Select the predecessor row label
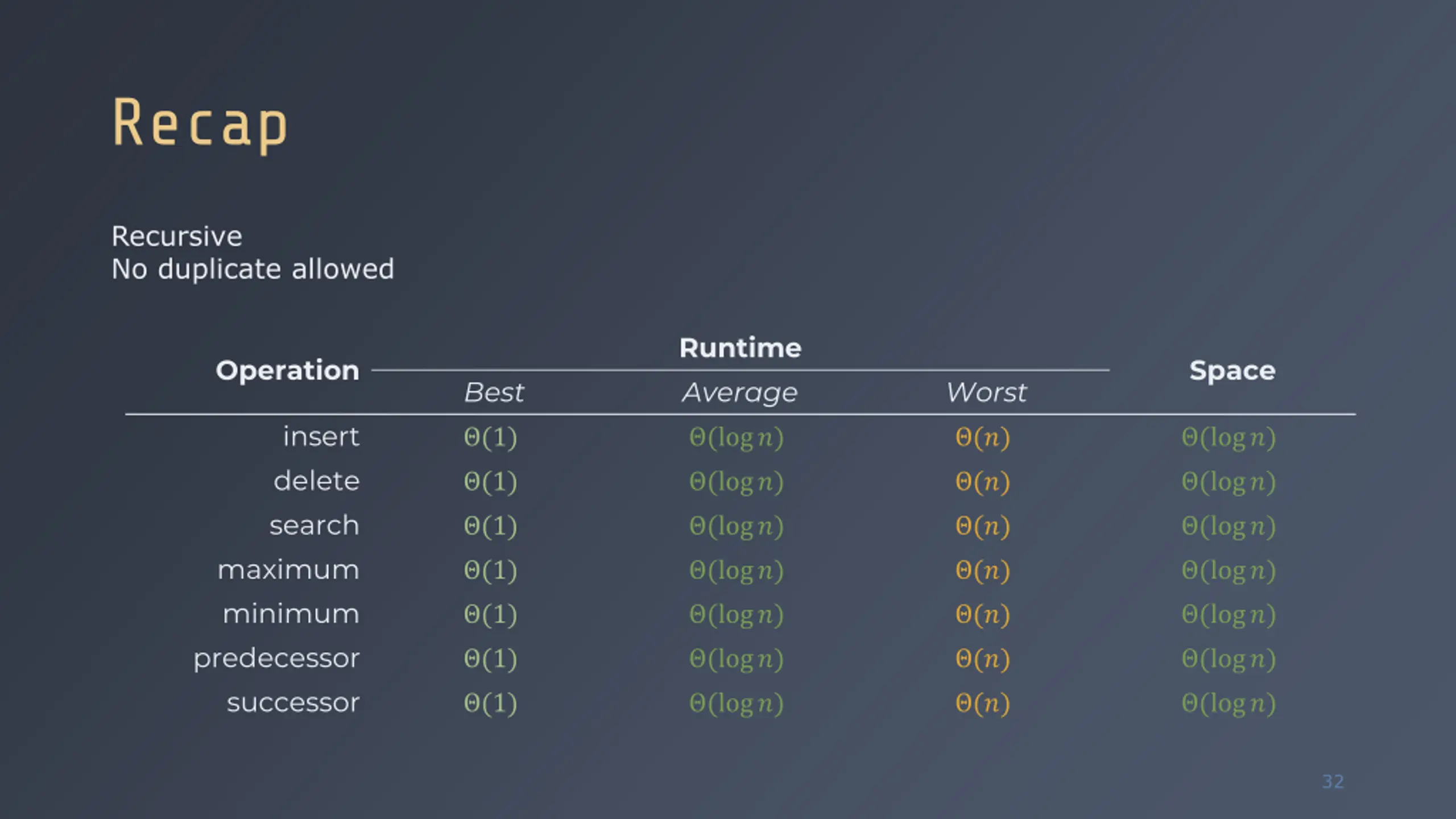The image size is (1456, 819). pos(276,659)
